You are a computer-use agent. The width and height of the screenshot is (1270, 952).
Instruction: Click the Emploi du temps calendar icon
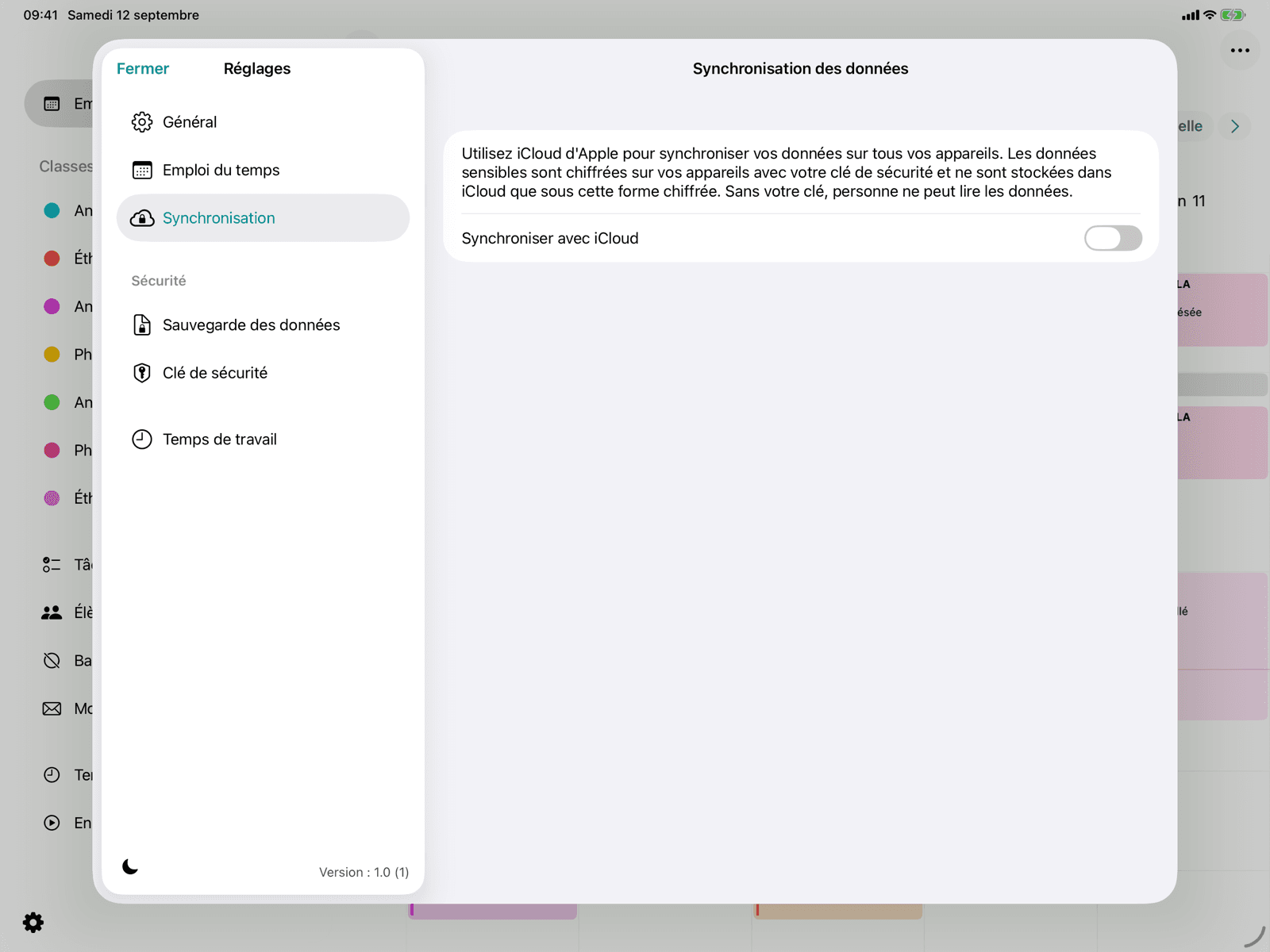(142, 171)
